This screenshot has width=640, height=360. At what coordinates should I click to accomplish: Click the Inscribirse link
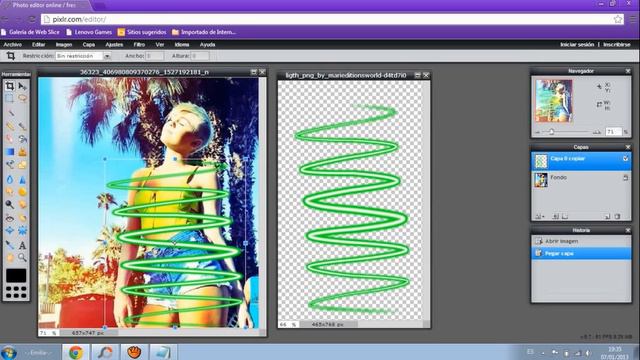click(617, 44)
